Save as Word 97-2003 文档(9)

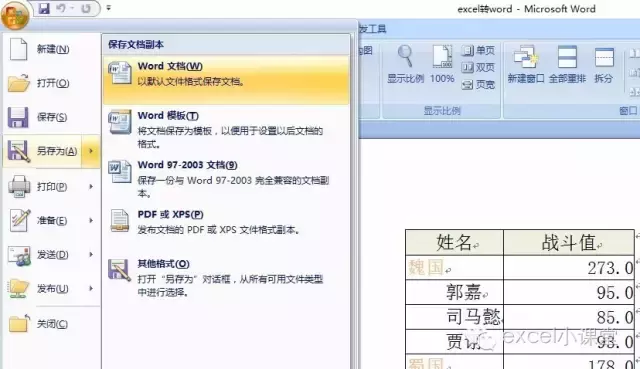click(227, 179)
